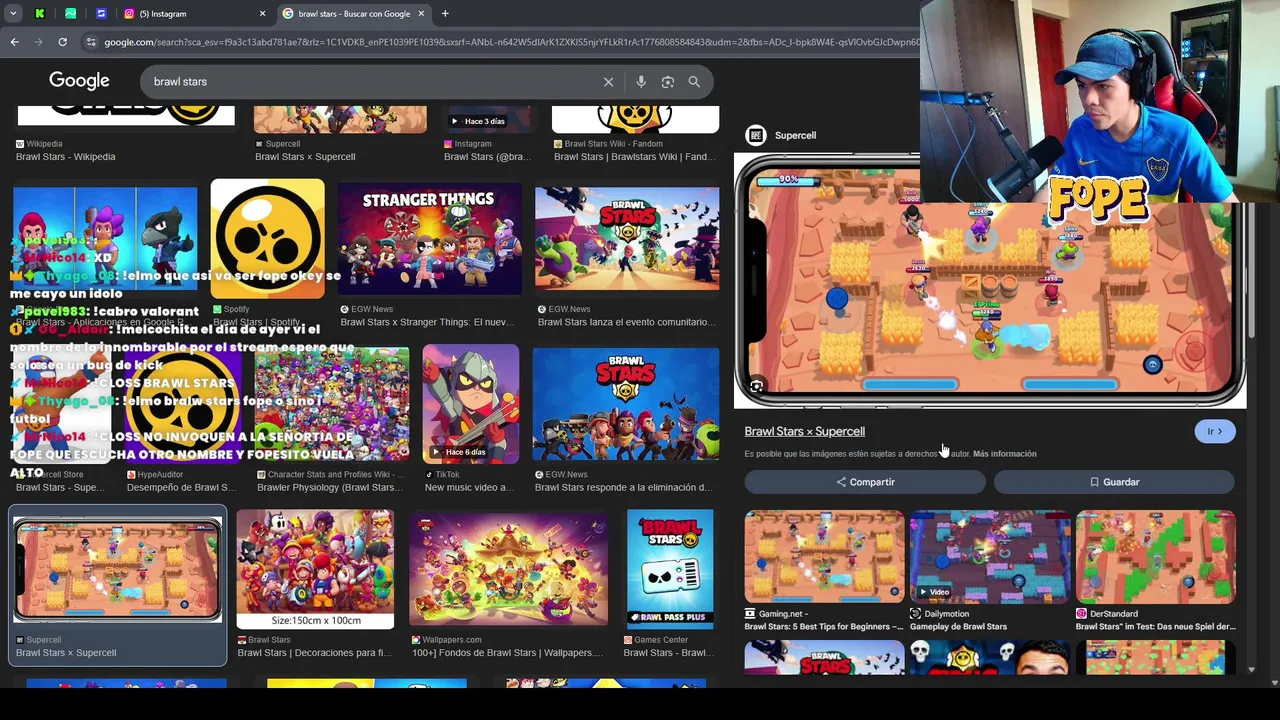Go back to the previous page
Screen dimensions: 1280x720
pyautogui.click(x=14, y=42)
